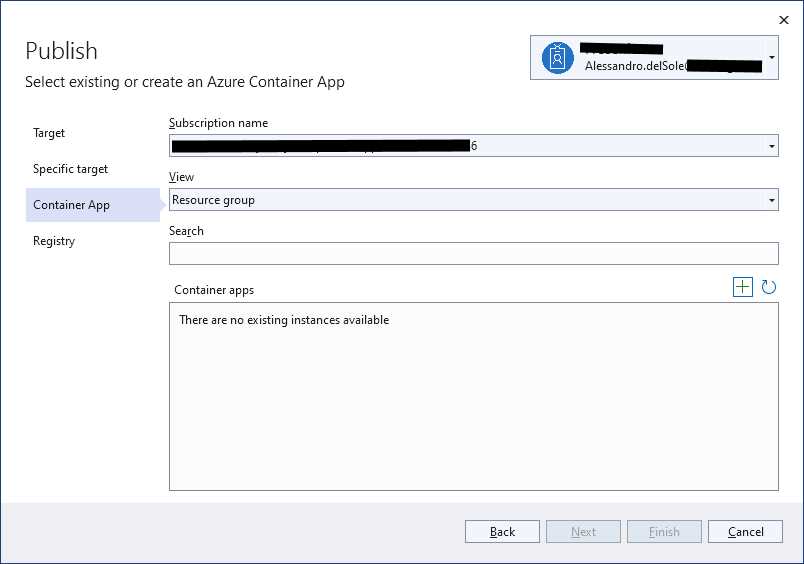This screenshot has height=564, width=804.
Task: Focus the Search input field
Action: (x=474, y=253)
